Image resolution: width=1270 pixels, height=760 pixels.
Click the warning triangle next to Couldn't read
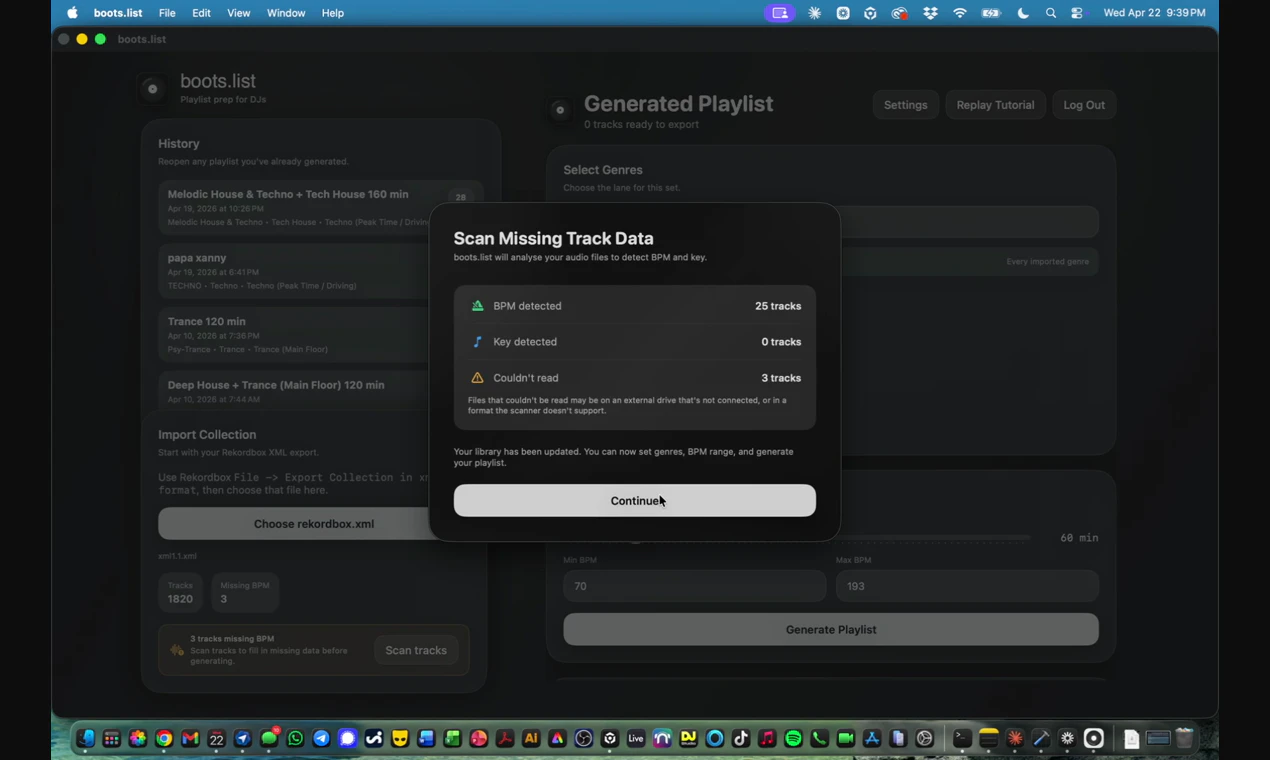tap(477, 377)
